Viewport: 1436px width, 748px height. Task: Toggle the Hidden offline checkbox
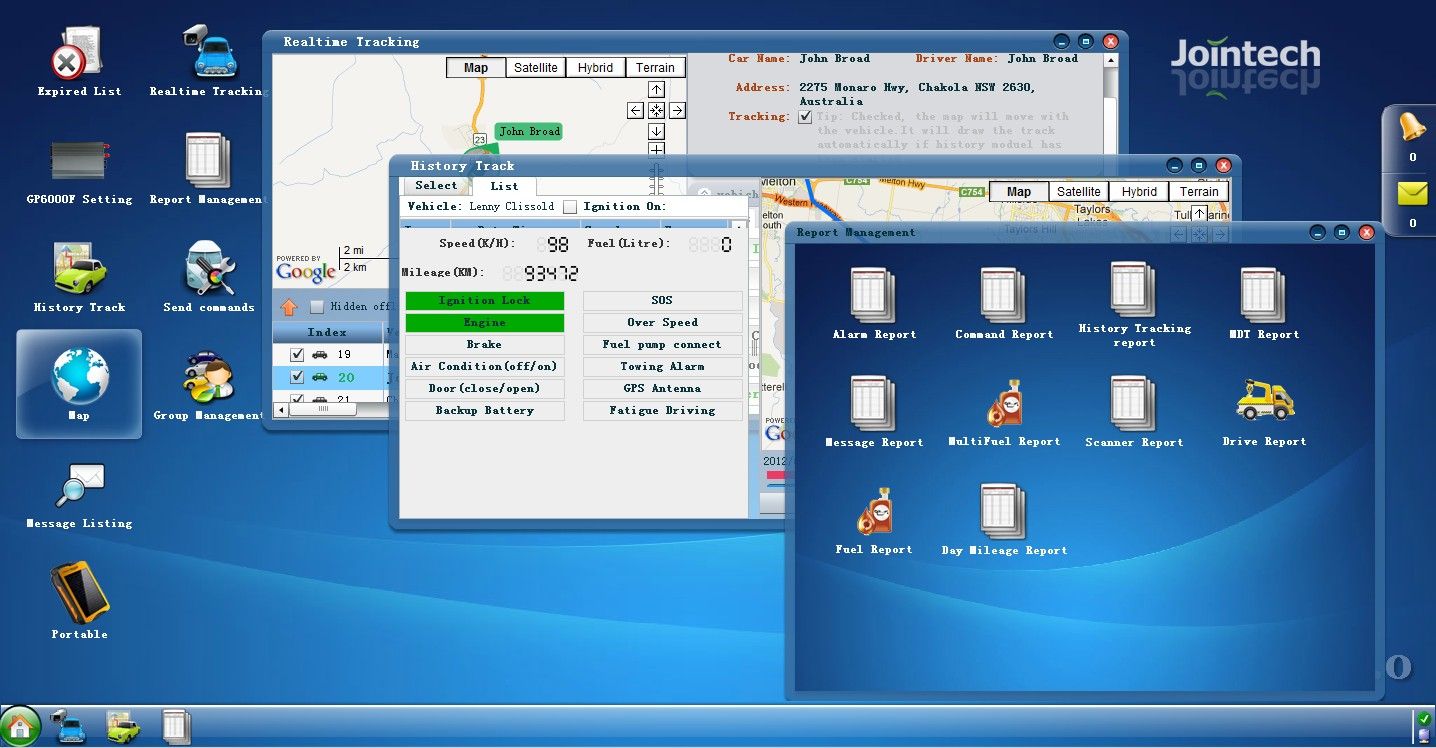coord(317,307)
